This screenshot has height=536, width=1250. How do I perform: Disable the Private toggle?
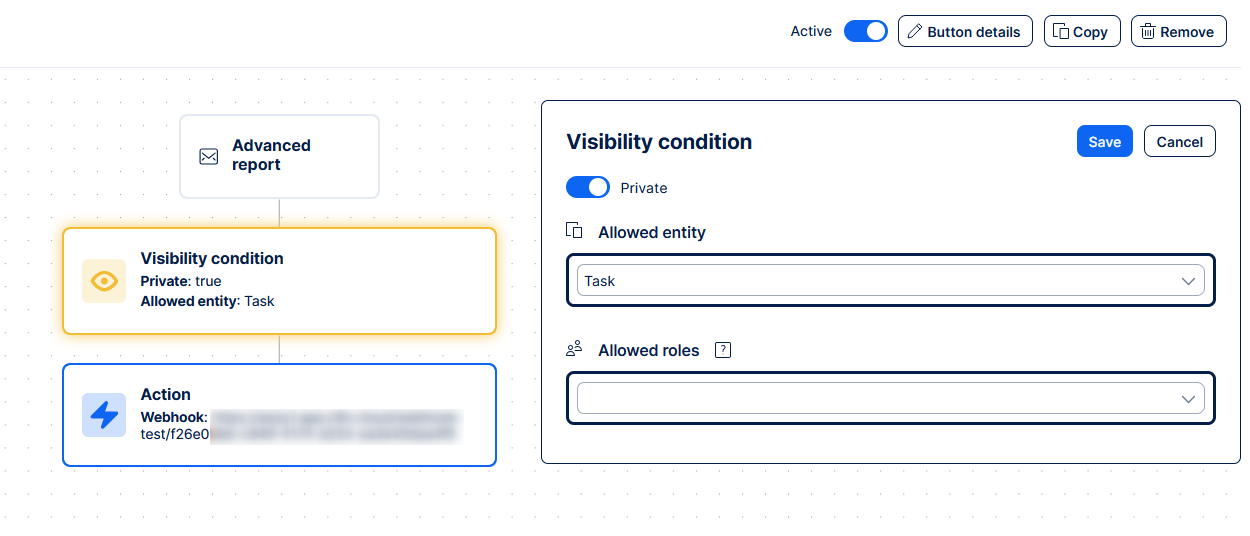(587, 187)
